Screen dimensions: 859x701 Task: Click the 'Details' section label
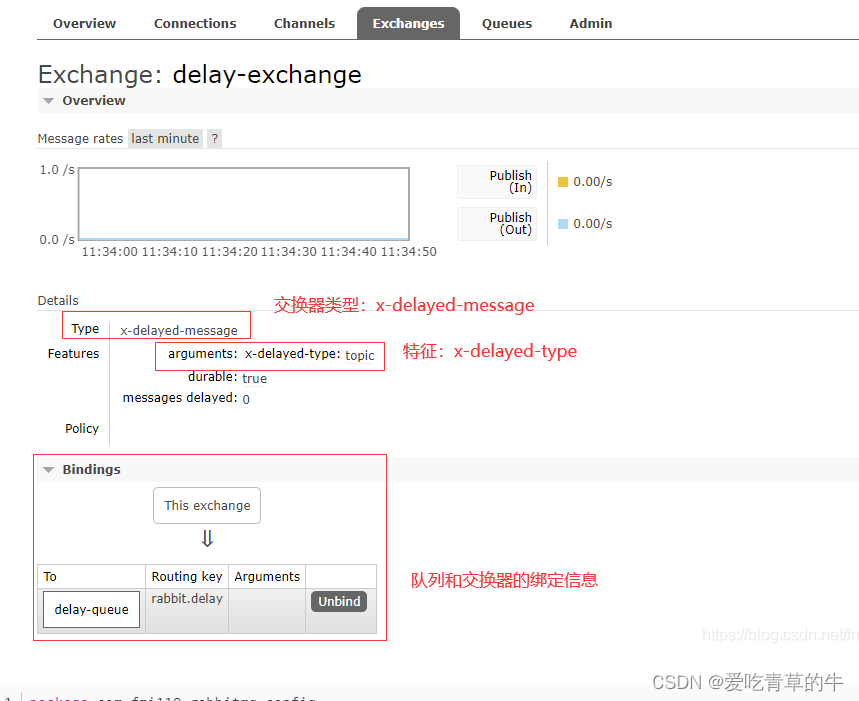(58, 301)
